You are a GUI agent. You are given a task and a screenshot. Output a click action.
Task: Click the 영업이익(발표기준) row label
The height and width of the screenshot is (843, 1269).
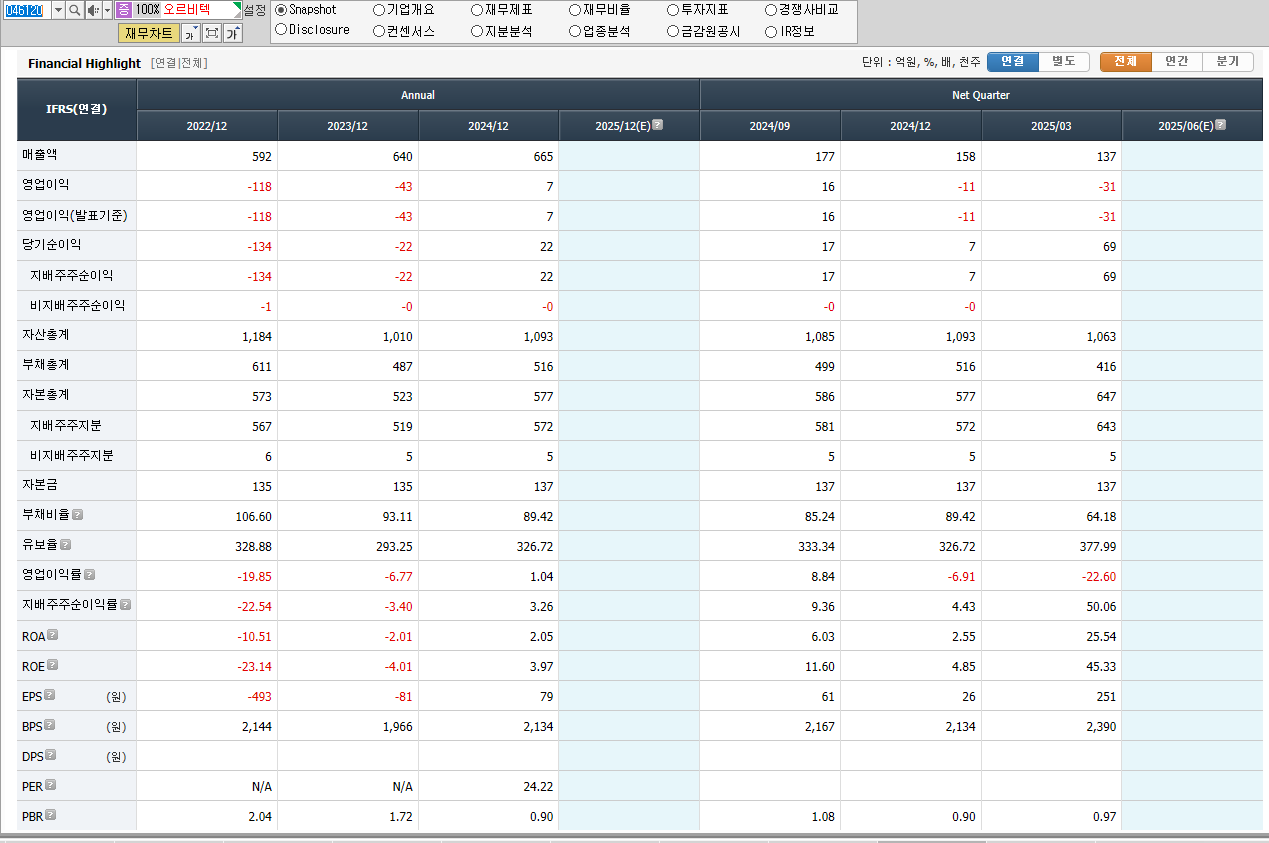click(x=75, y=215)
